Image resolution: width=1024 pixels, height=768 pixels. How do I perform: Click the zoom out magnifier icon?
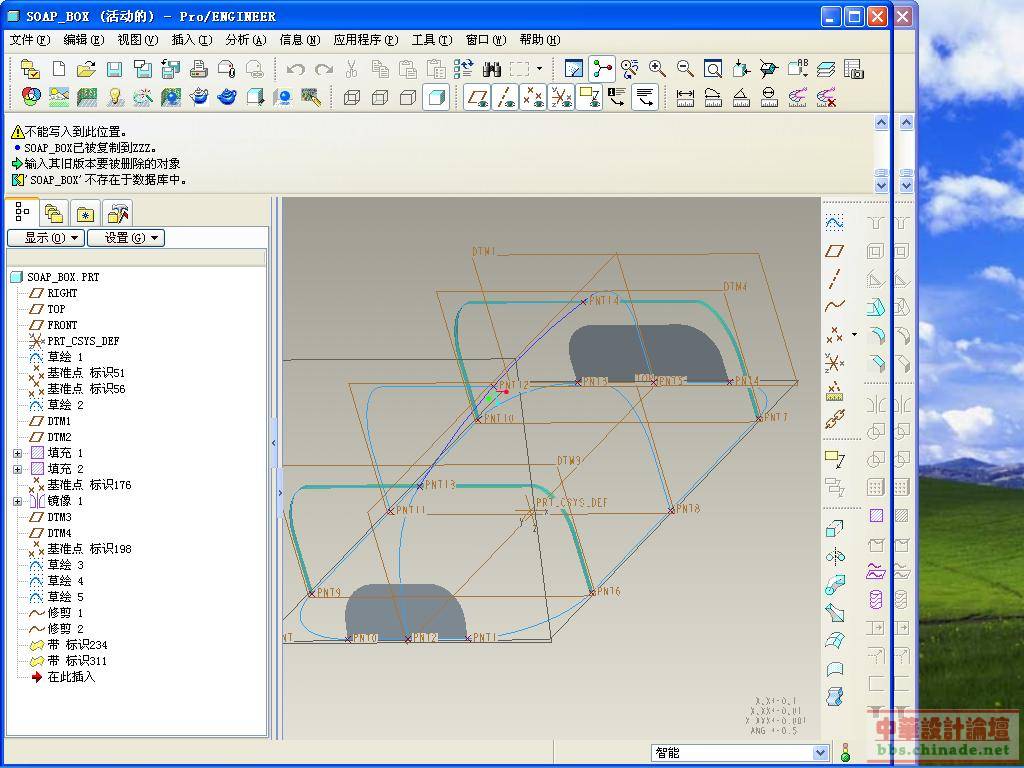click(685, 69)
